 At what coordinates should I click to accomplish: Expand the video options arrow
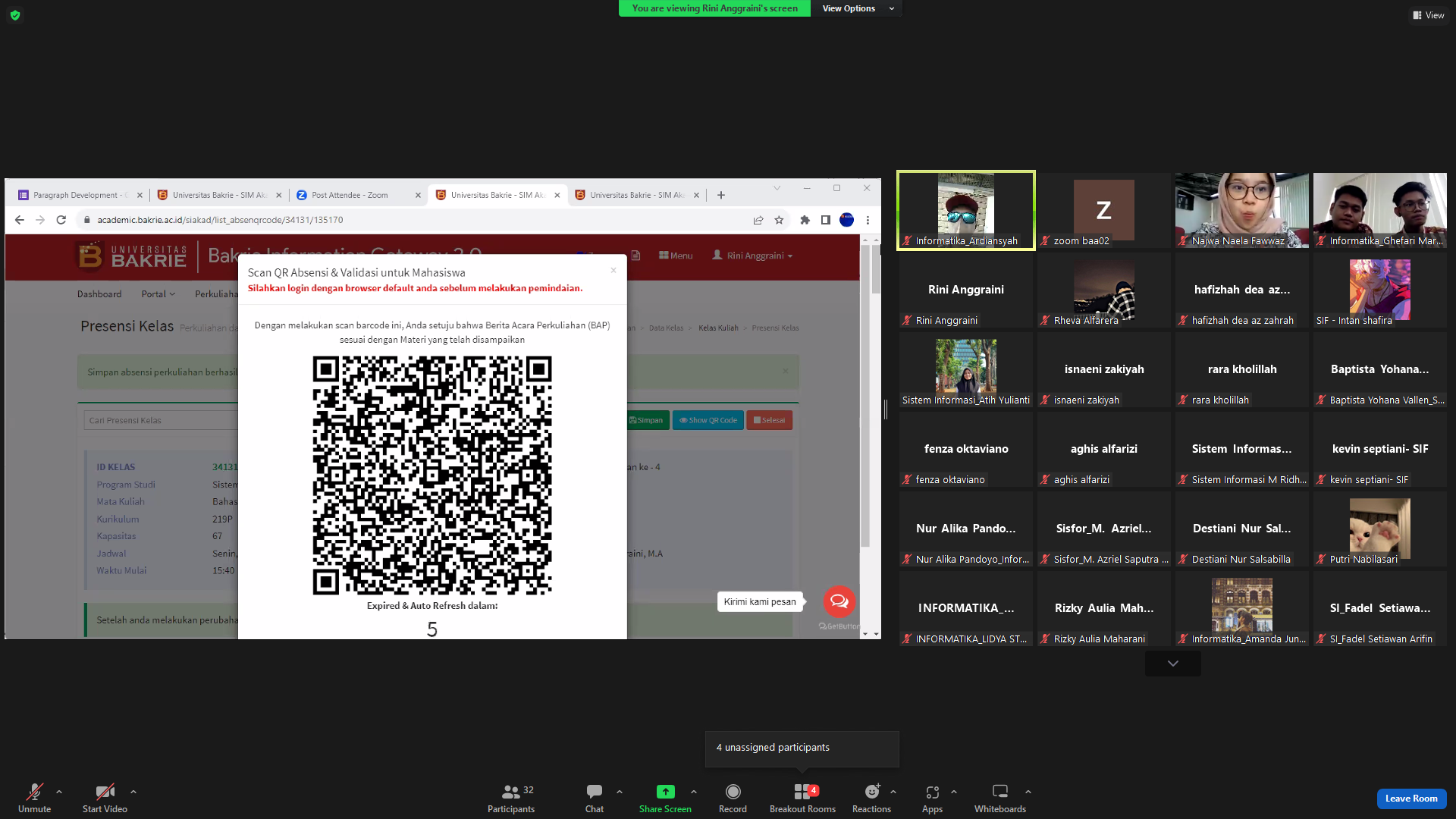pyautogui.click(x=133, y=792)
